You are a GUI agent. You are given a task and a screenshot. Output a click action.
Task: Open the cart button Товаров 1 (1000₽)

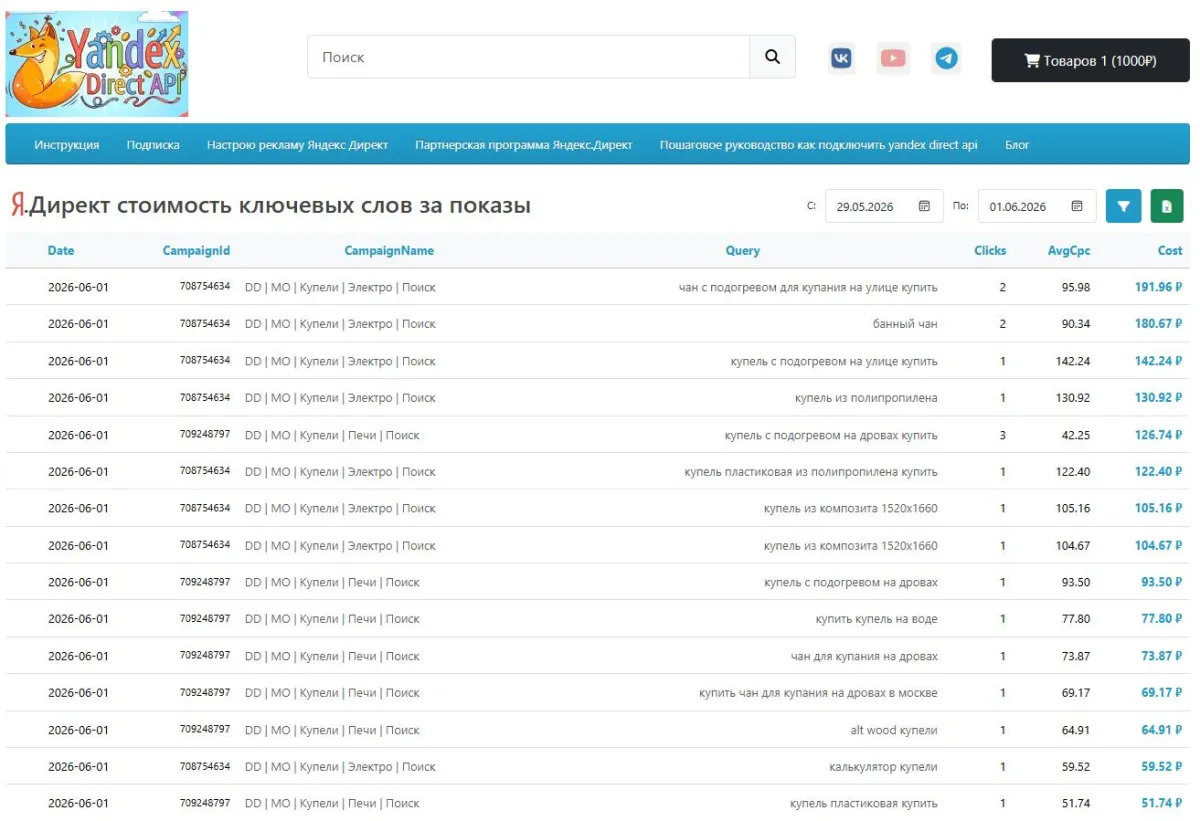(x=1090, y=60)
